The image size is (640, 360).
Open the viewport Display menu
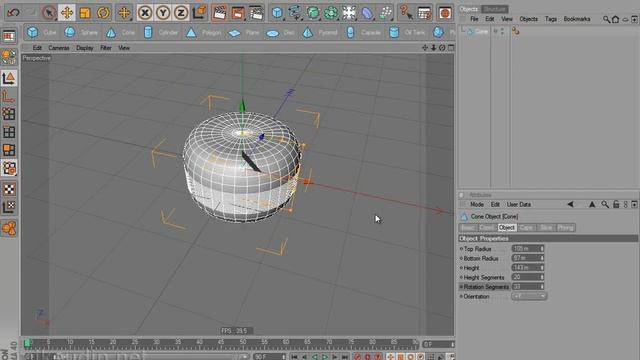(x=84, y=48)
